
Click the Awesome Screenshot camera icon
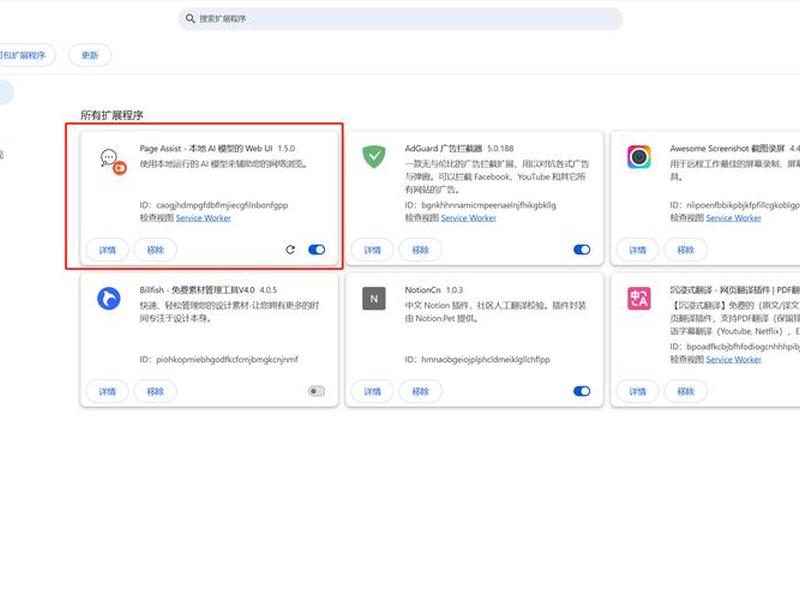point(639,157)
